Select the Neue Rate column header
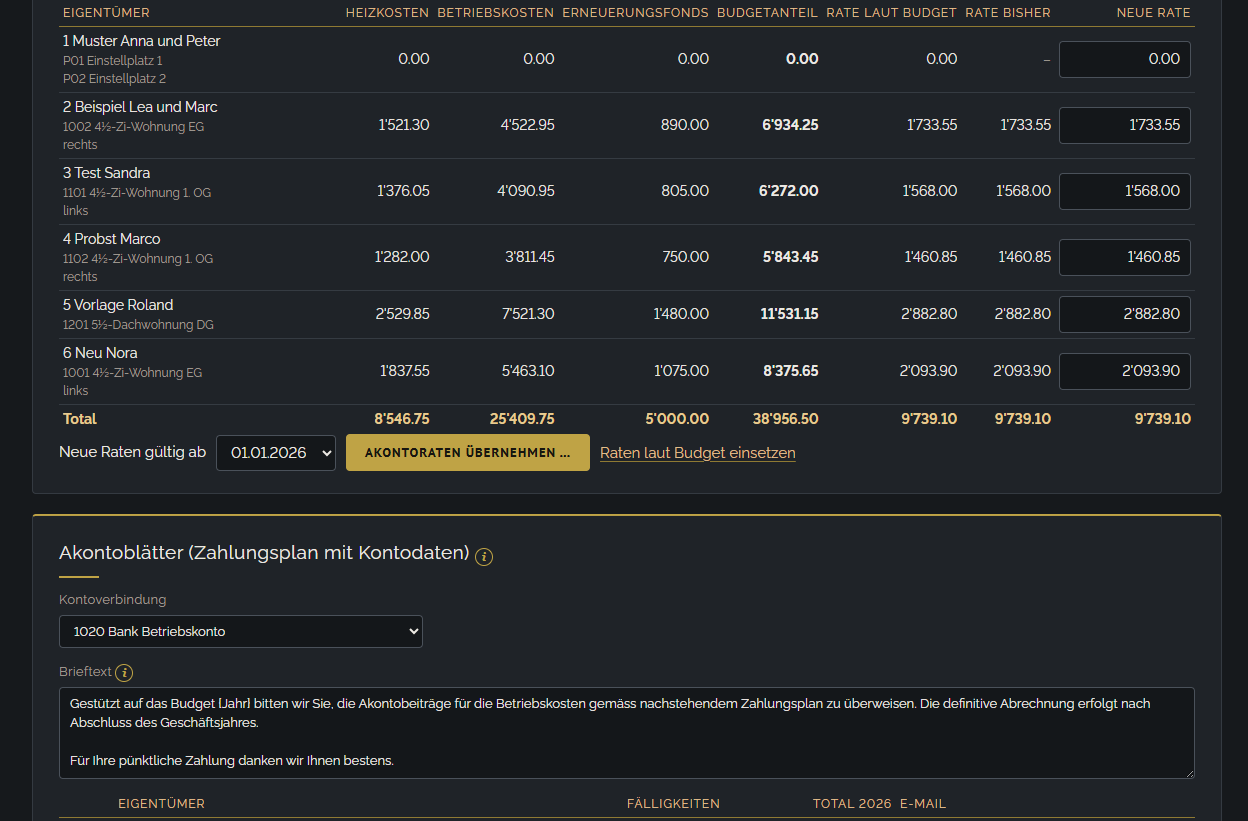 1154,13
